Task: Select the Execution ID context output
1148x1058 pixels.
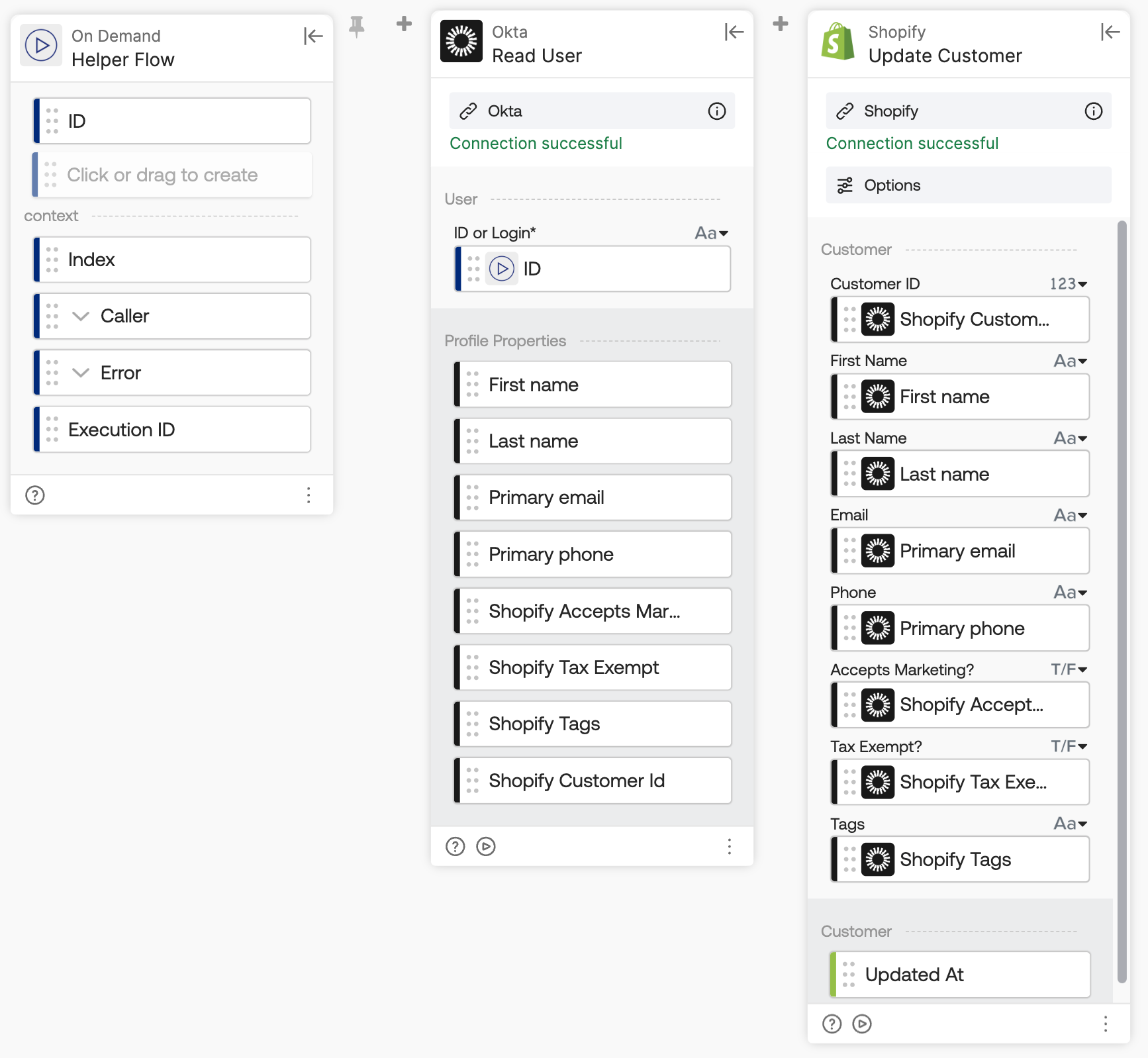Action: 172,430
